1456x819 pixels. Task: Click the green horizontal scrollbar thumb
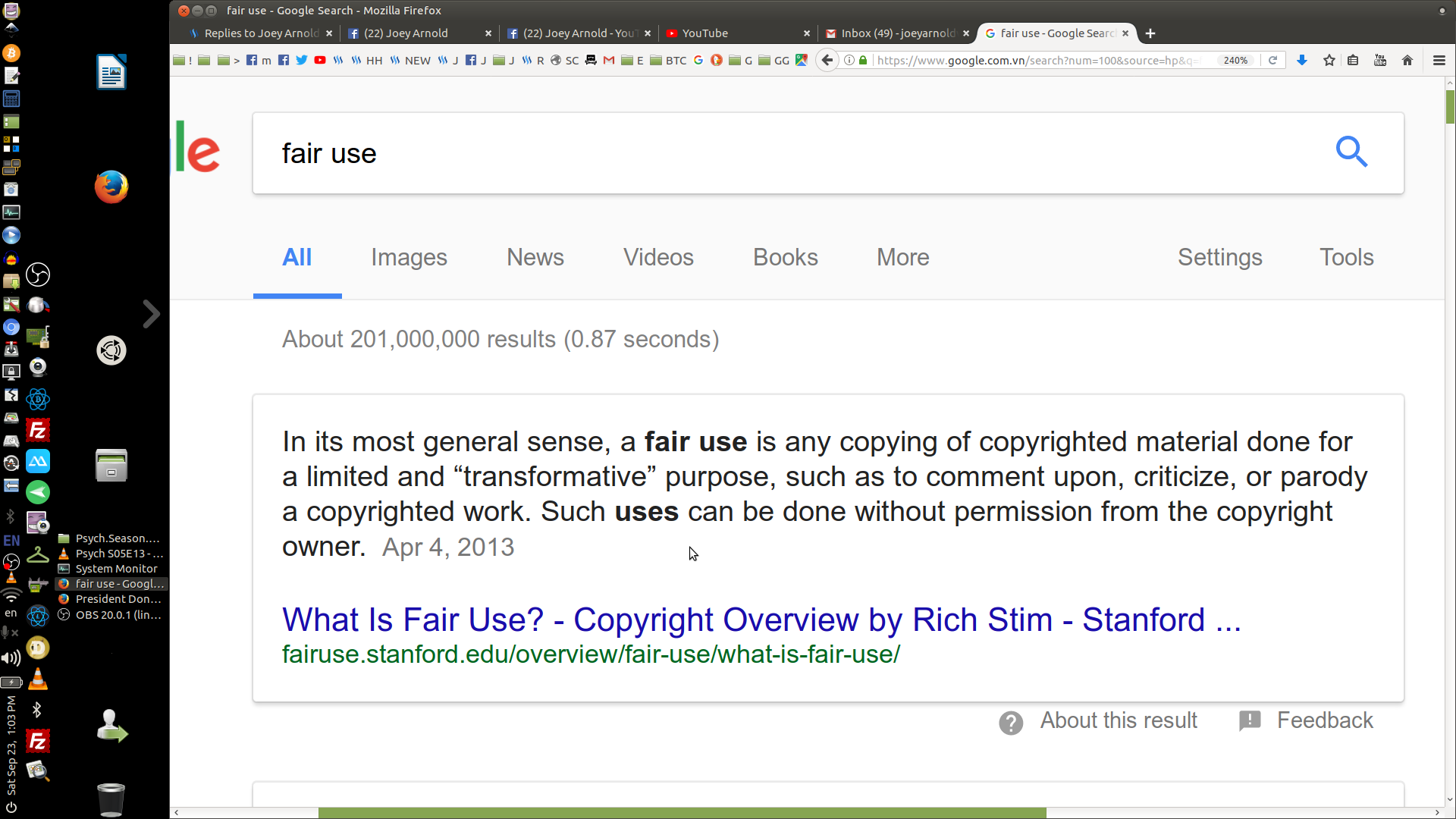tap(682, 813)
